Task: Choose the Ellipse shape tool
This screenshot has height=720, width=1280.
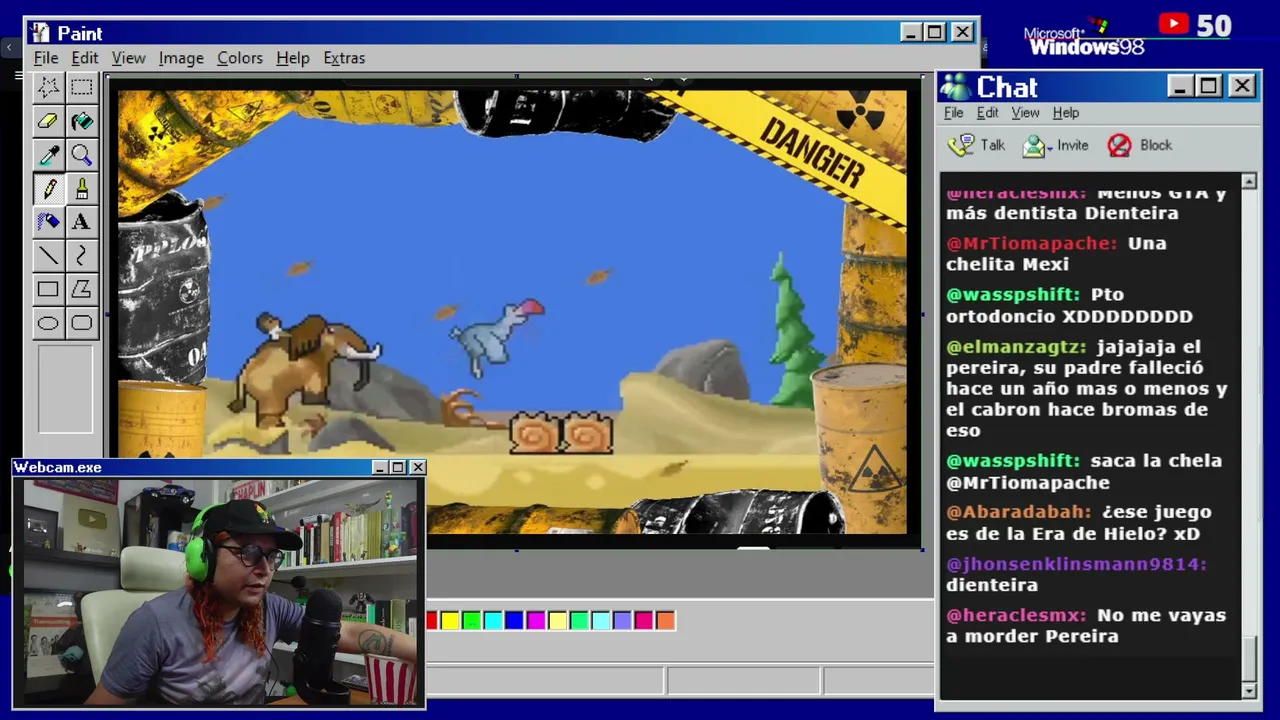Action: tap(48, 323)
